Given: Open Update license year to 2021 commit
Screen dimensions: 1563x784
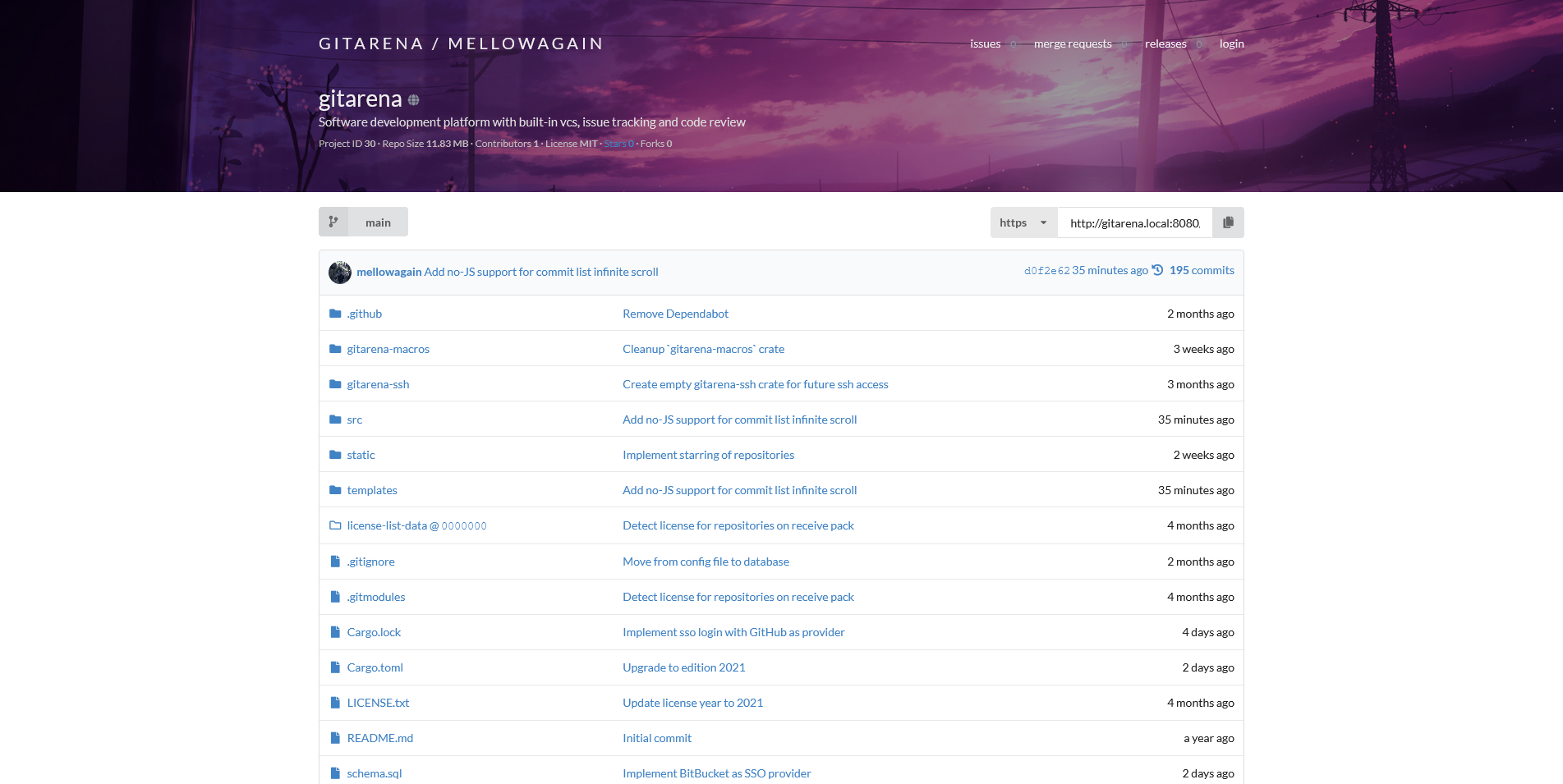Looking at the screenshot, I should (x=692, y=703).
